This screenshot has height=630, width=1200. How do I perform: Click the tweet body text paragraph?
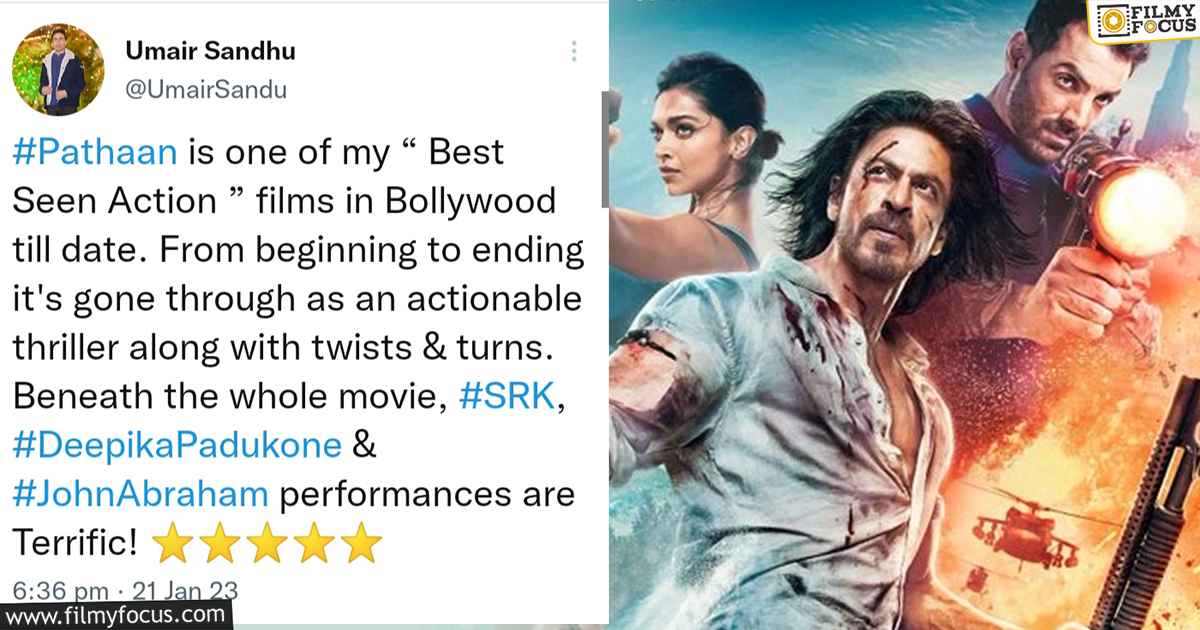pos(298,346)
